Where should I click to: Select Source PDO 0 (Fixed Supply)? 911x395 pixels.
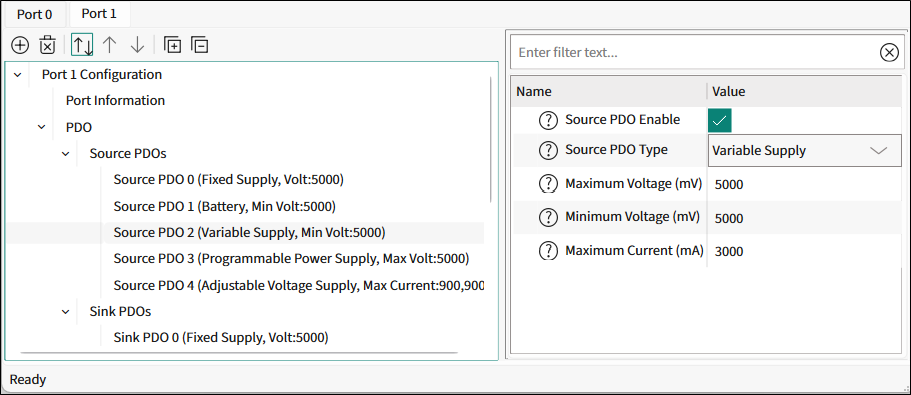click(229, 180)
